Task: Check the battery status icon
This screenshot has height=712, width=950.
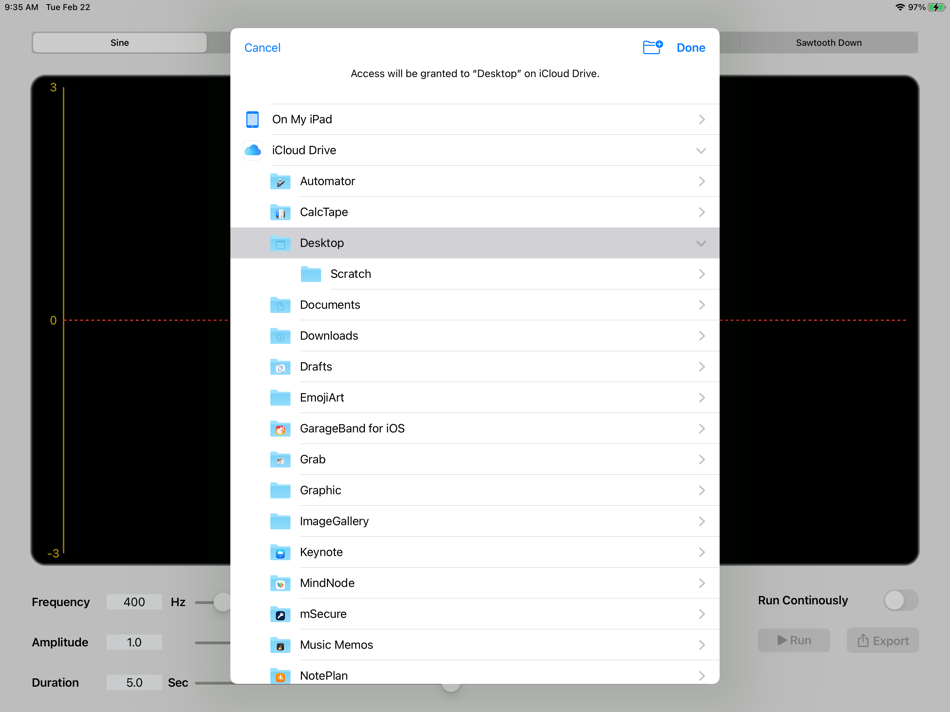Action: [936, 7]
